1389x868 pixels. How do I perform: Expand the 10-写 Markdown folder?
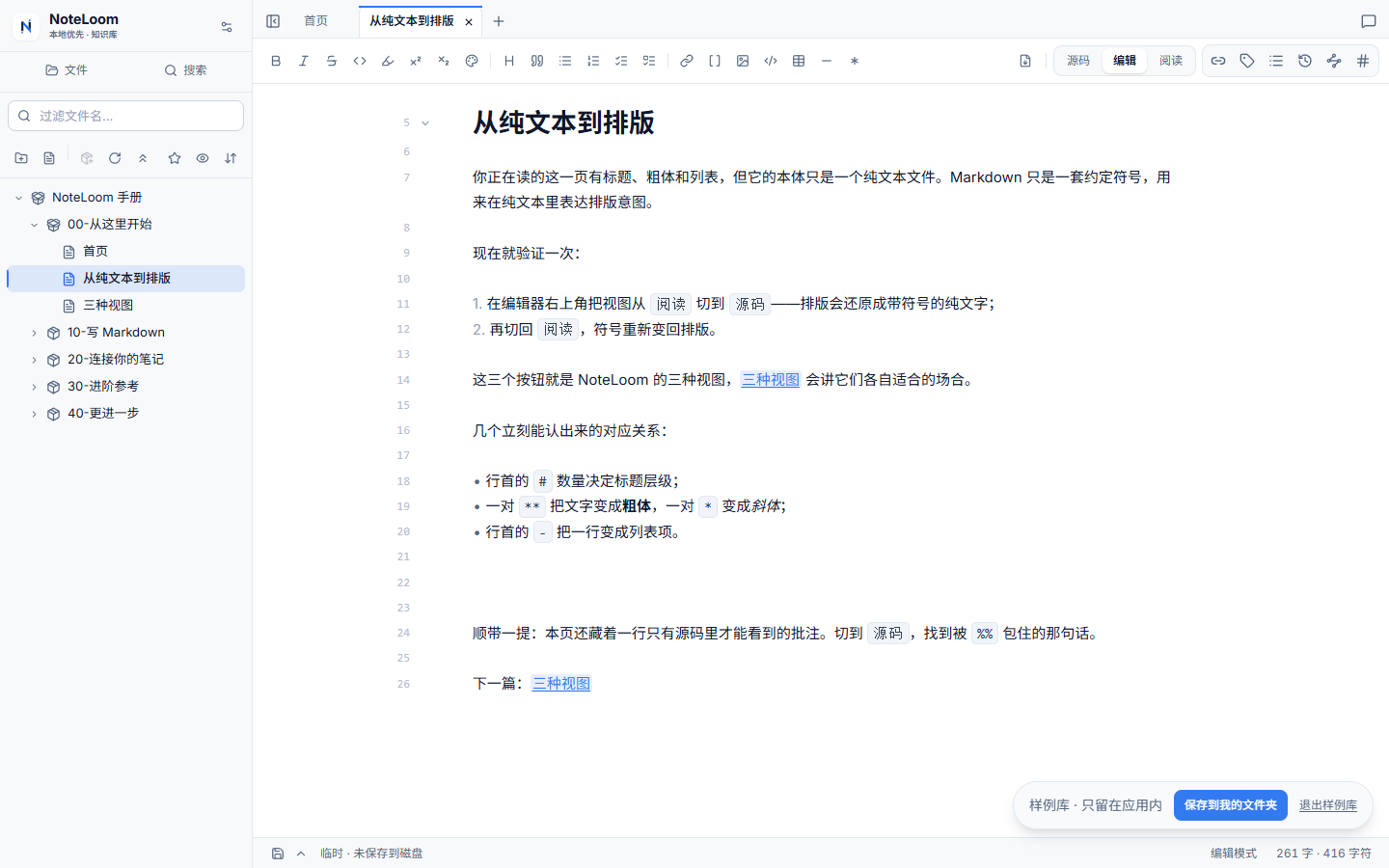pos(34,333)
